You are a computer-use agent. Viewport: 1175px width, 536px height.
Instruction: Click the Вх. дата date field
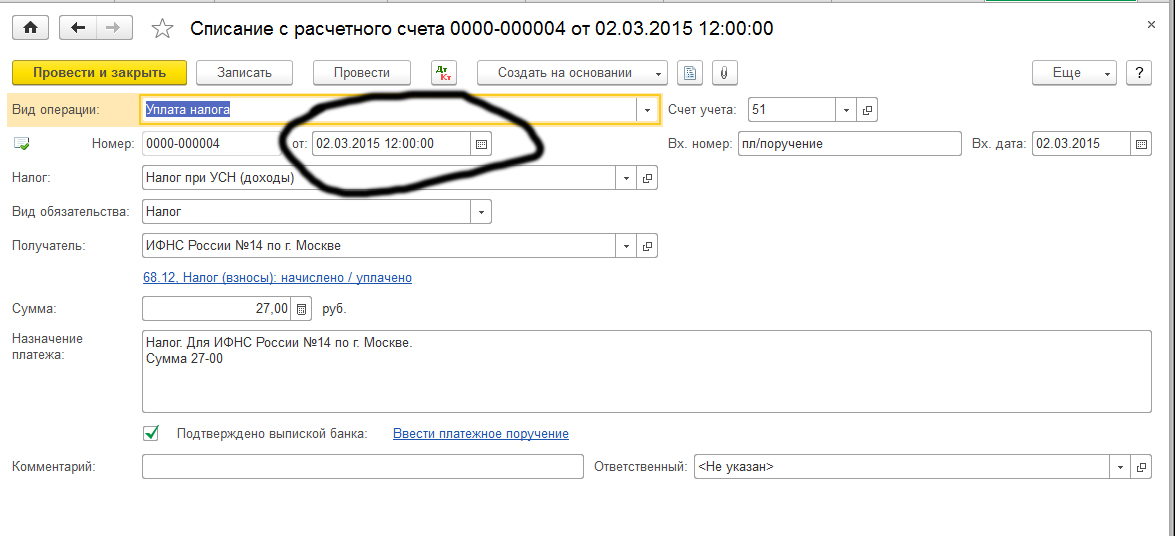(1081, 144)
